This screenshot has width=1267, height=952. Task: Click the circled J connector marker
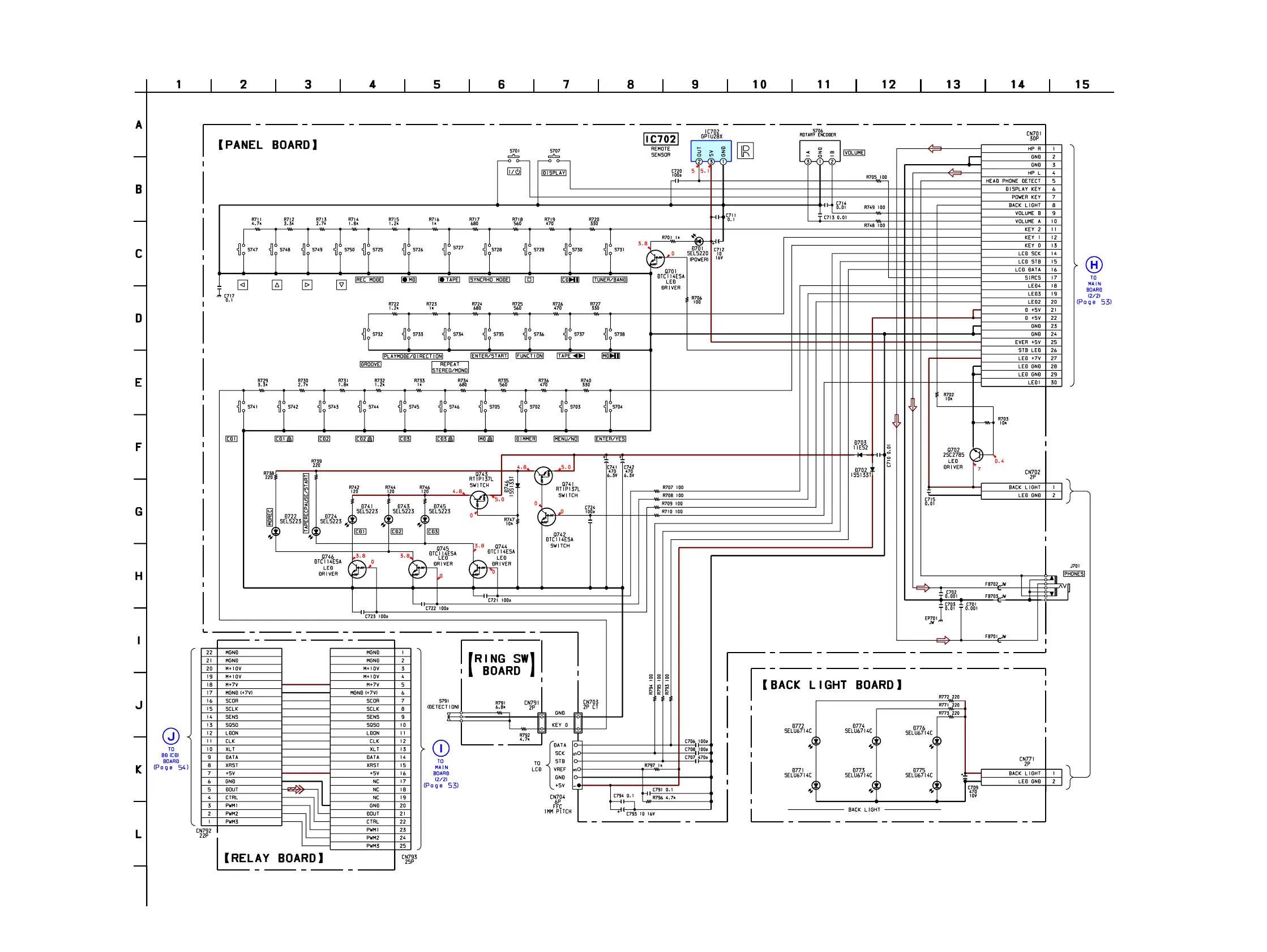tap(171, 736)
